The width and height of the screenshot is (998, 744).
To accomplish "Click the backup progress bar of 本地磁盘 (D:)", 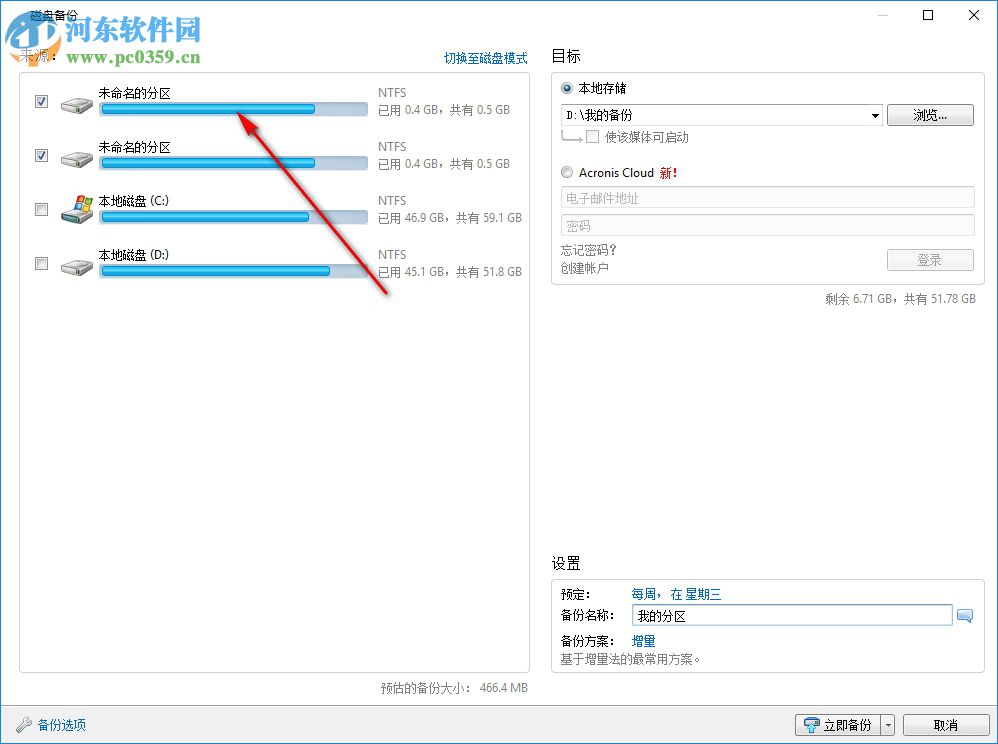I will click(x=233, y=271).
